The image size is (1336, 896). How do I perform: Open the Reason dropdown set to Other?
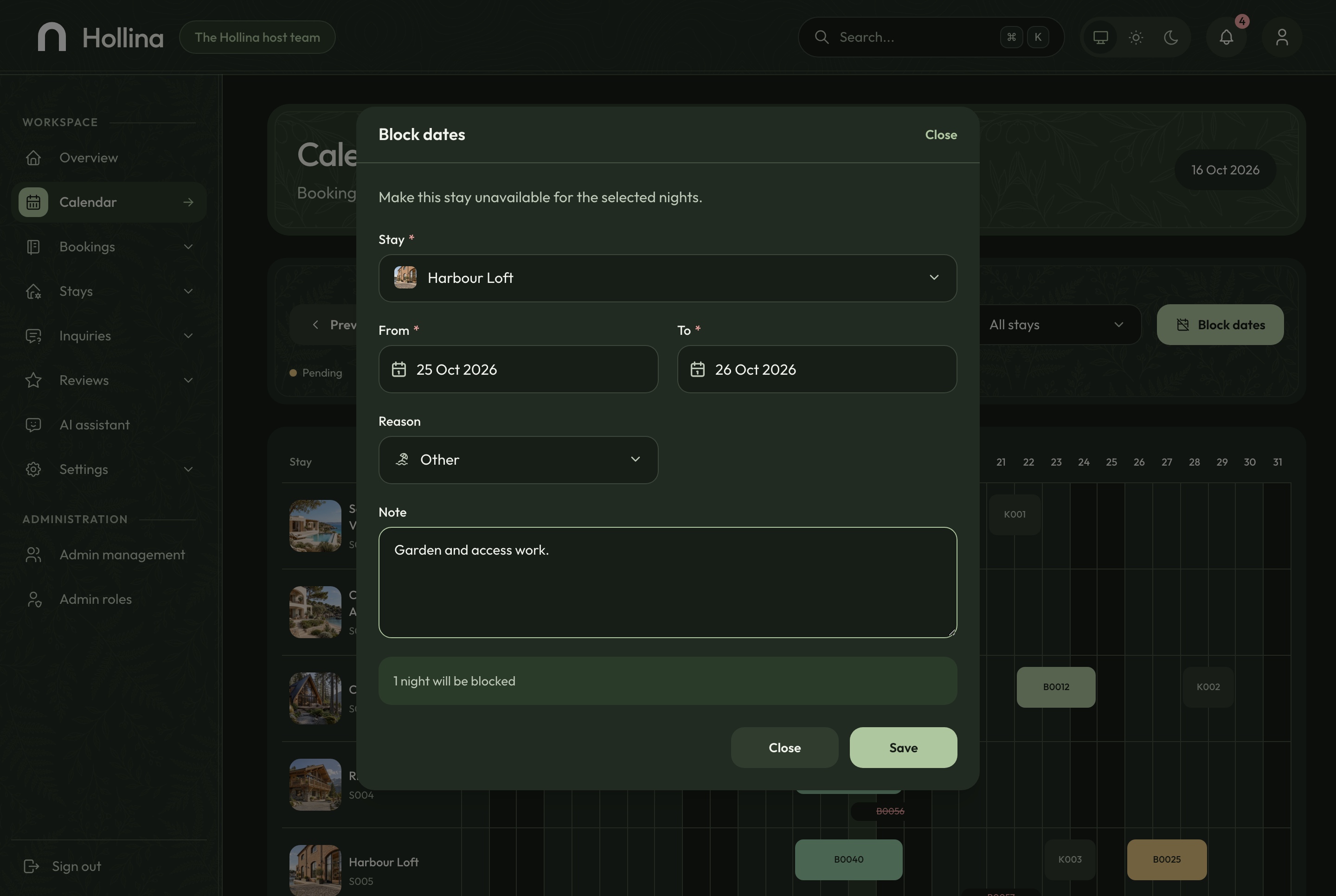pos(518,460)
